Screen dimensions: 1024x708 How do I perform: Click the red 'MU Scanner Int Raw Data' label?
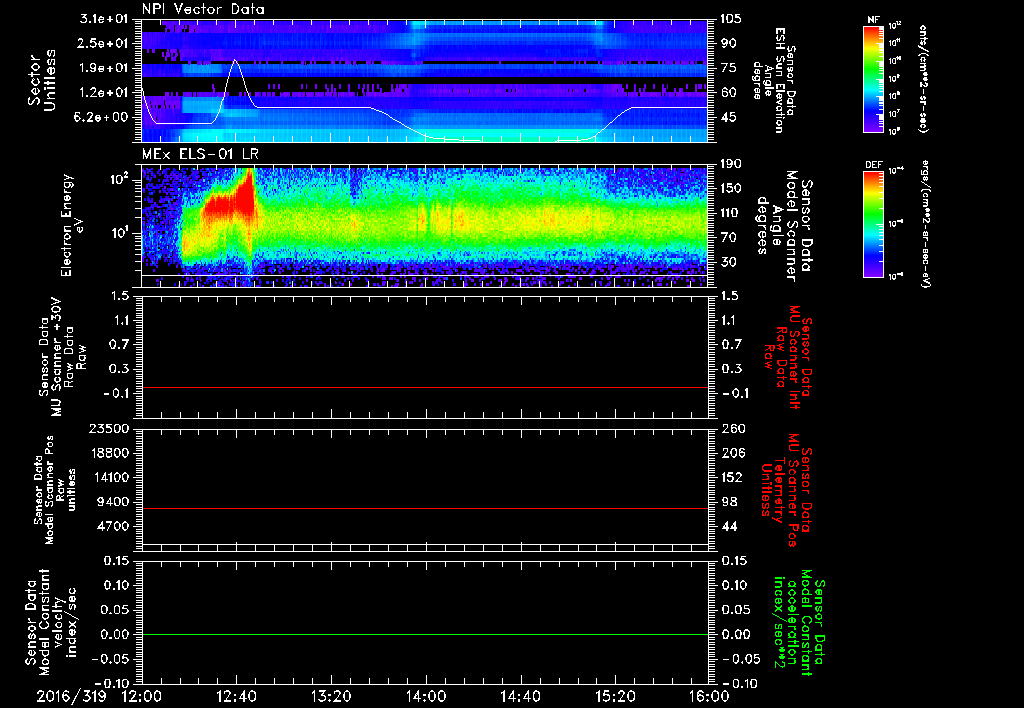pos(787,357)
